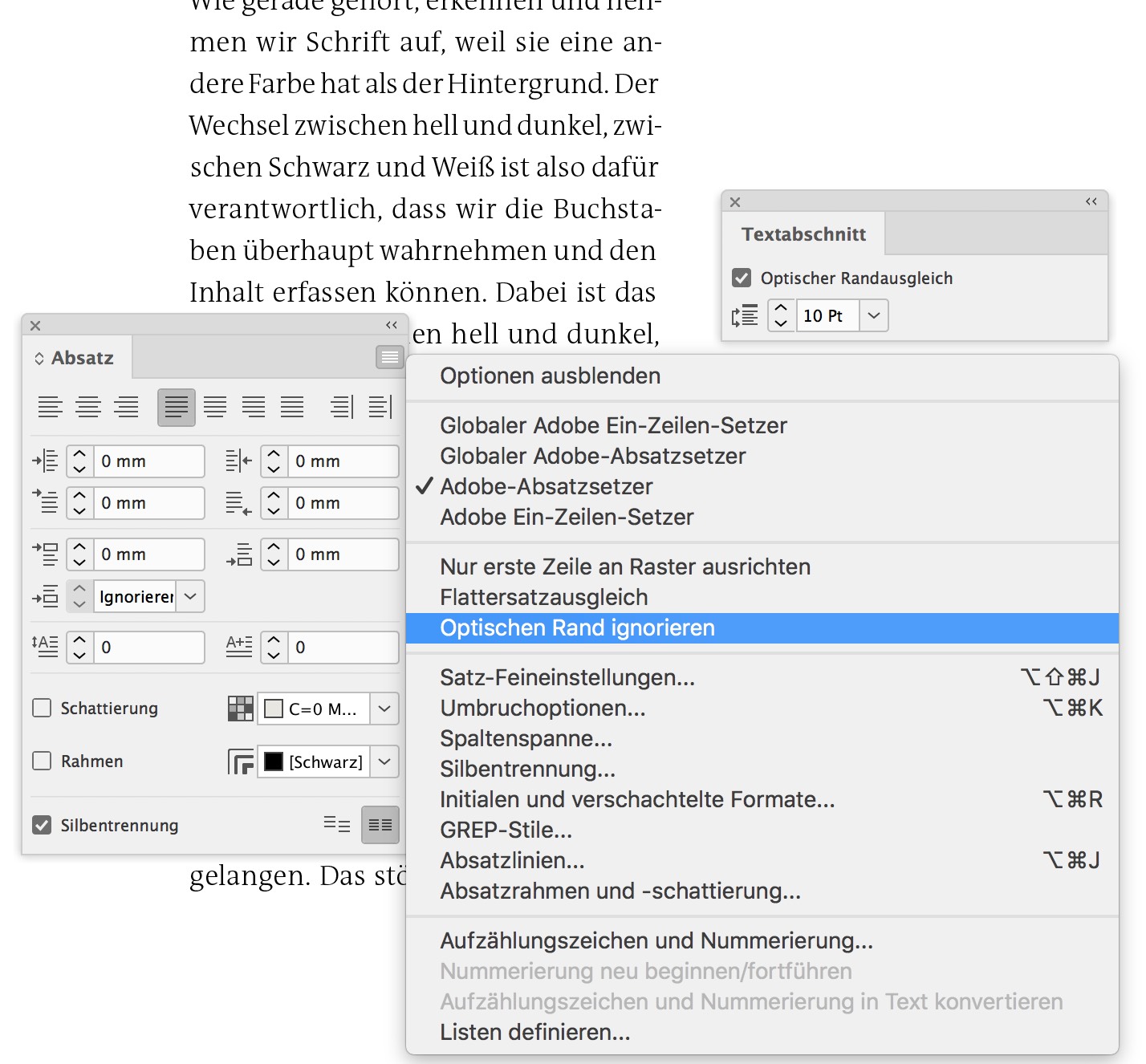Click the shading color swatch C=0 M...
1146x1064 pixels.
pyautogui.click(x=274, y=709)
